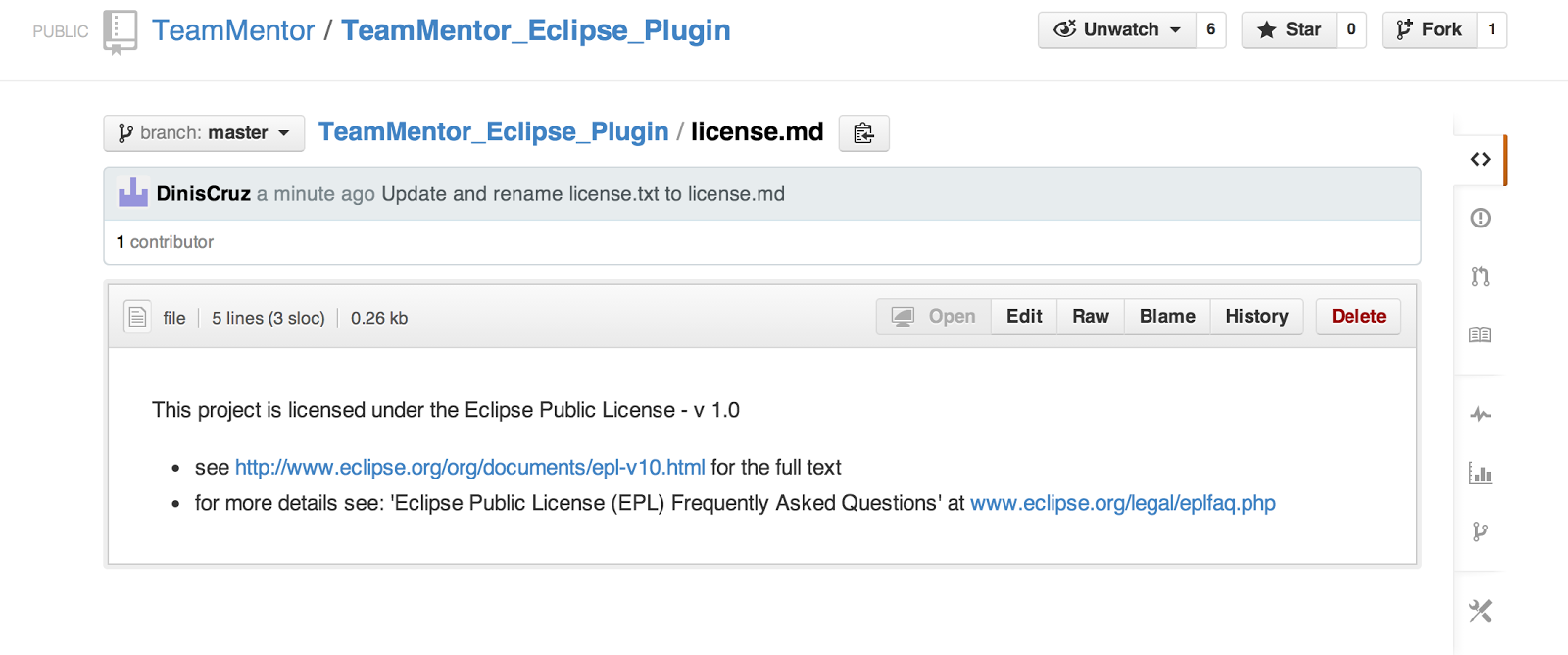Open the Pull Requests sidebar icon
The height and width of the screenshot is (655, 1568).
[x=1480, y=277]
